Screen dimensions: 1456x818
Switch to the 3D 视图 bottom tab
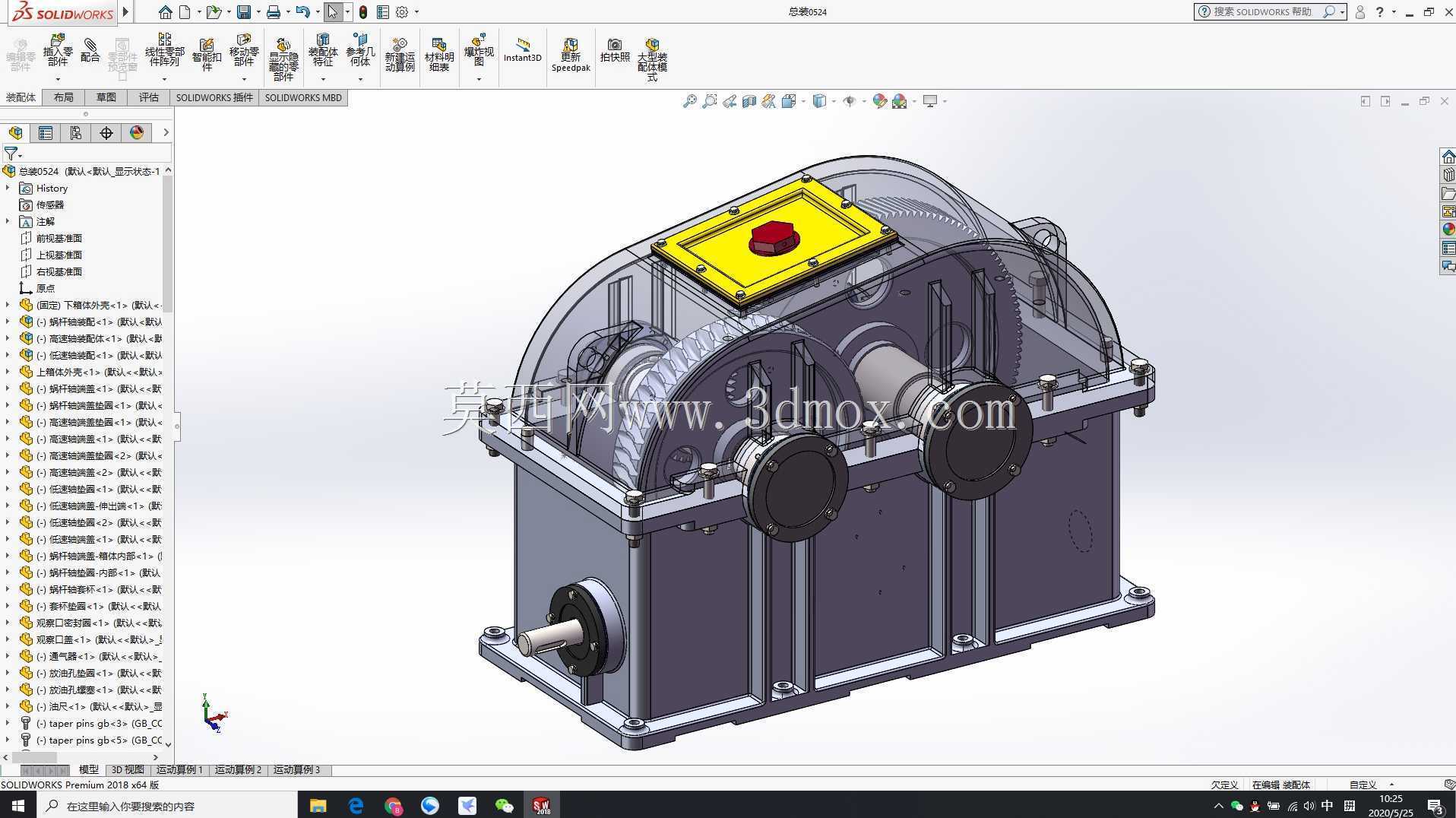[128, 770]
